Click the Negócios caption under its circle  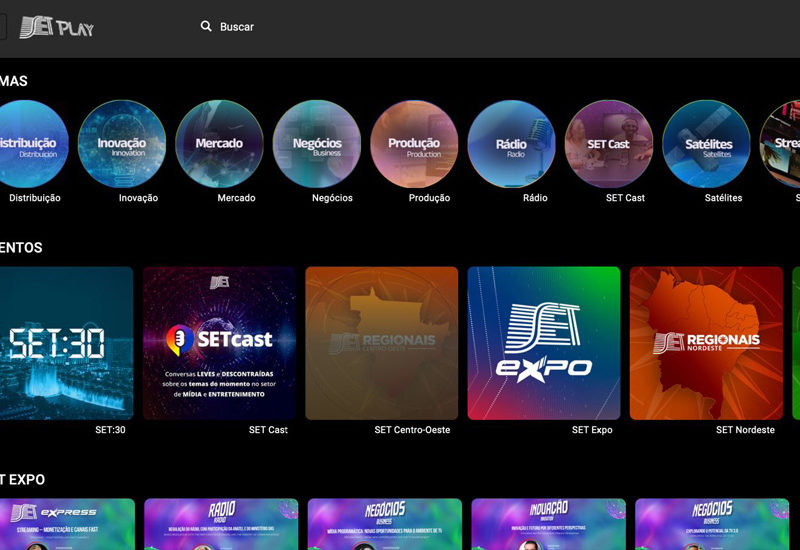coord(332,198)
